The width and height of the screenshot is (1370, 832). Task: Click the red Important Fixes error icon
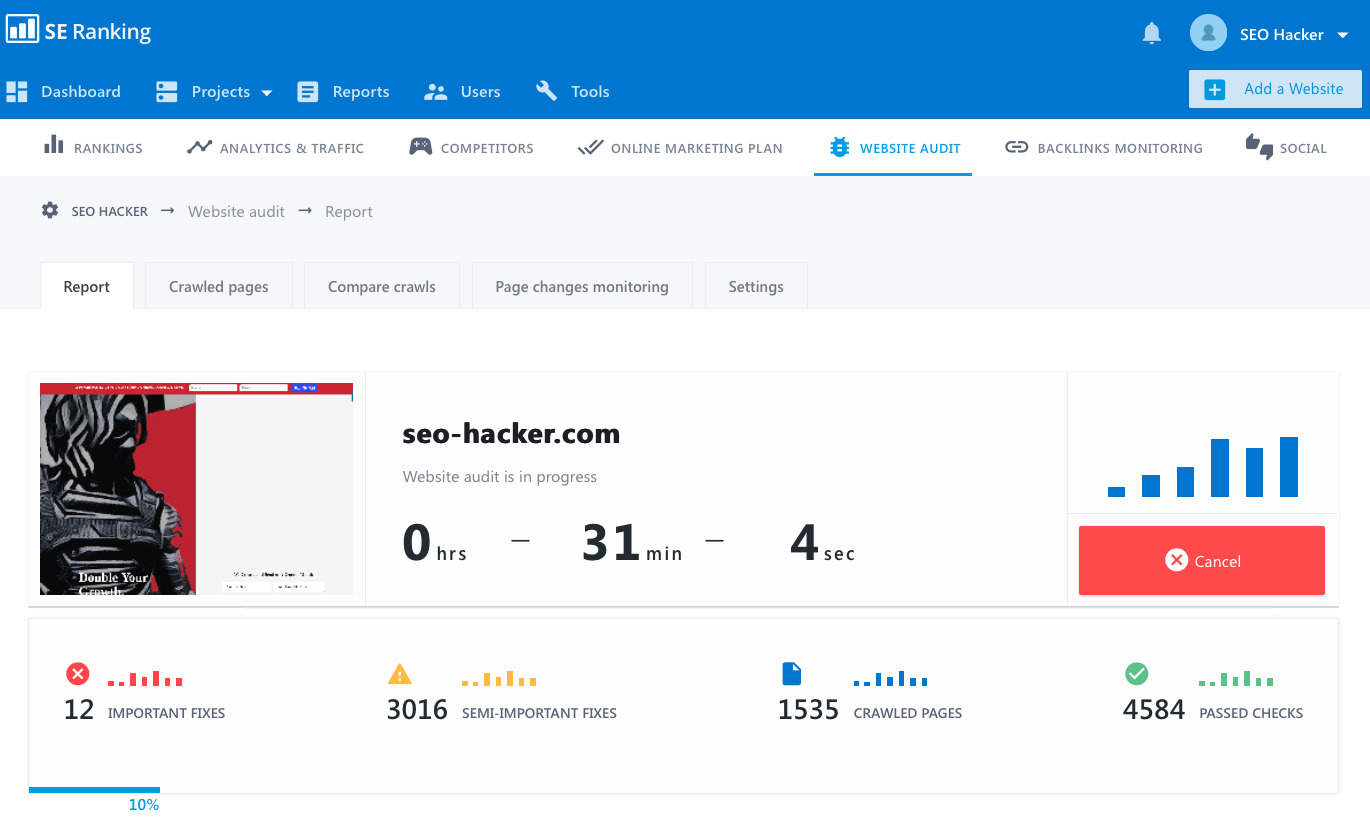[x=77, y=674]
